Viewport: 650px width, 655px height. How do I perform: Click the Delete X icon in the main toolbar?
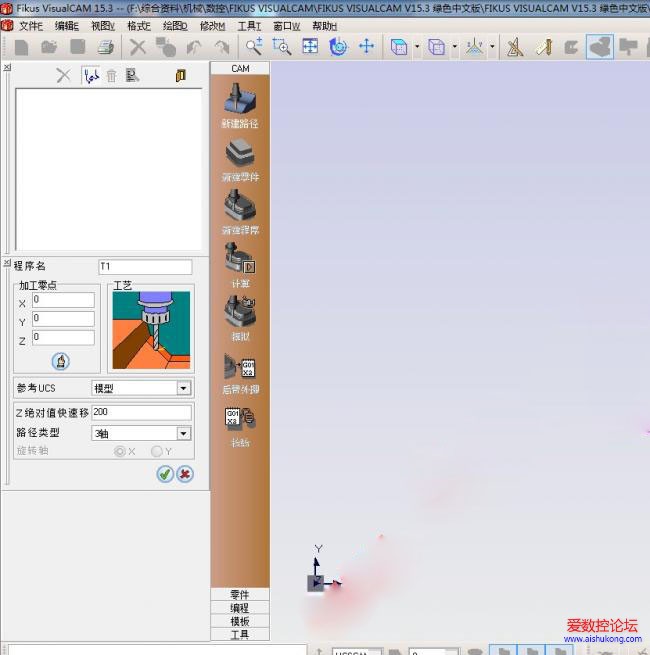click(x=137, y=47)
